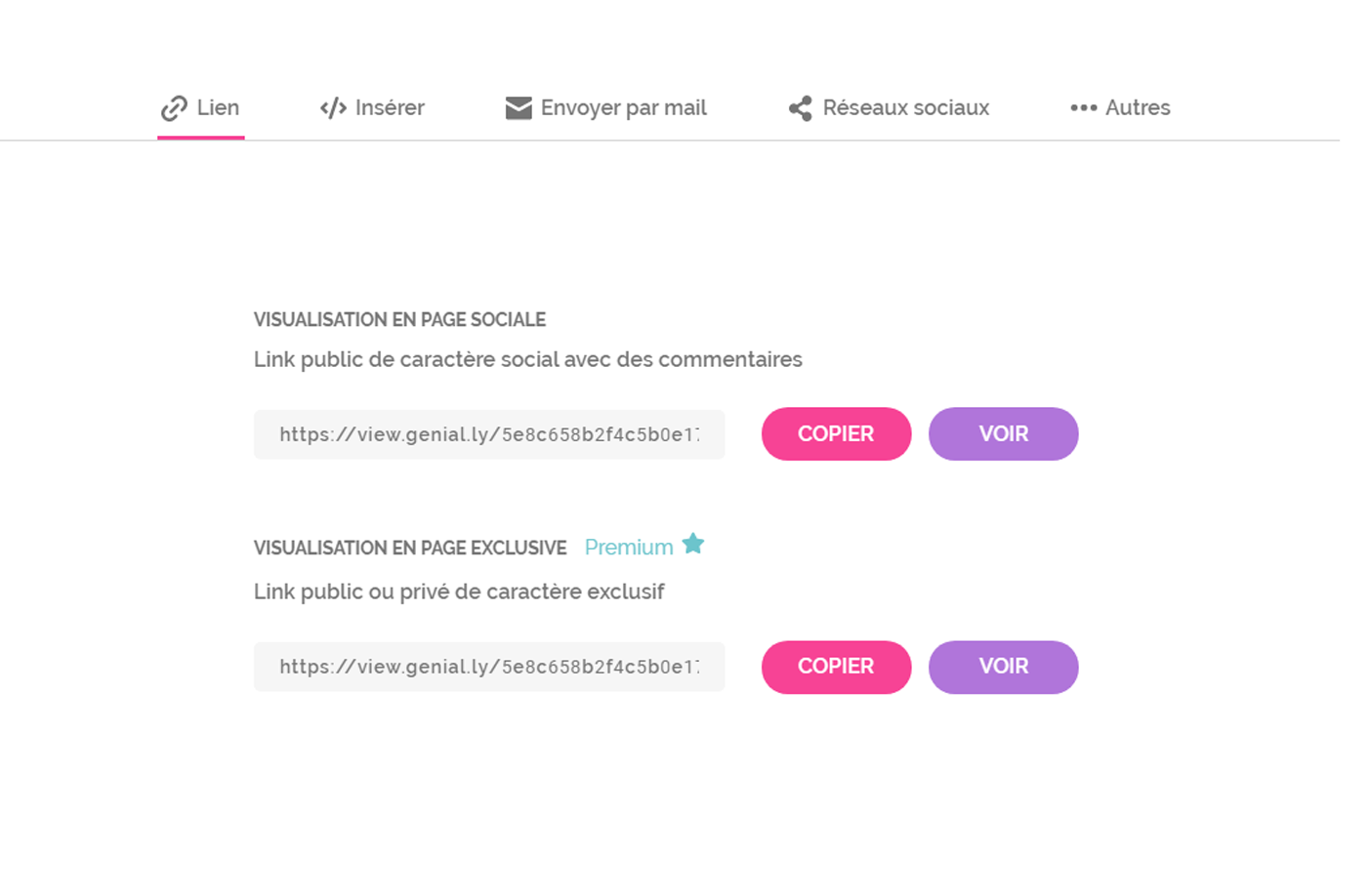Click the share network icon beside Réseaux sociaux
Viewport: 1371px width, 896px height.
[x=799, y=107]
